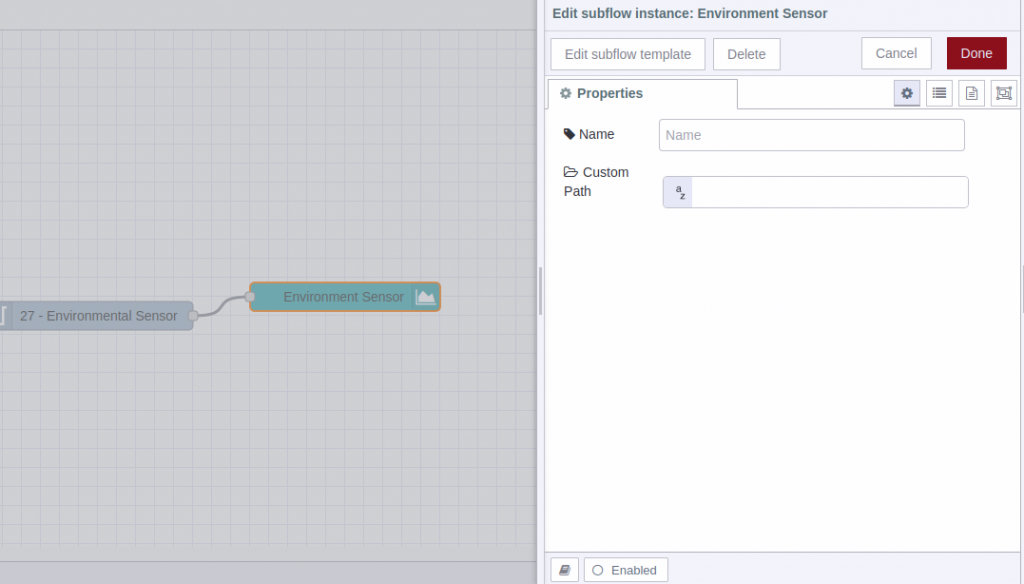Image resolution: width=1024 pixels, height=584 pixels.
Task: Open node properties gear icon
Action: click(906, 93)
